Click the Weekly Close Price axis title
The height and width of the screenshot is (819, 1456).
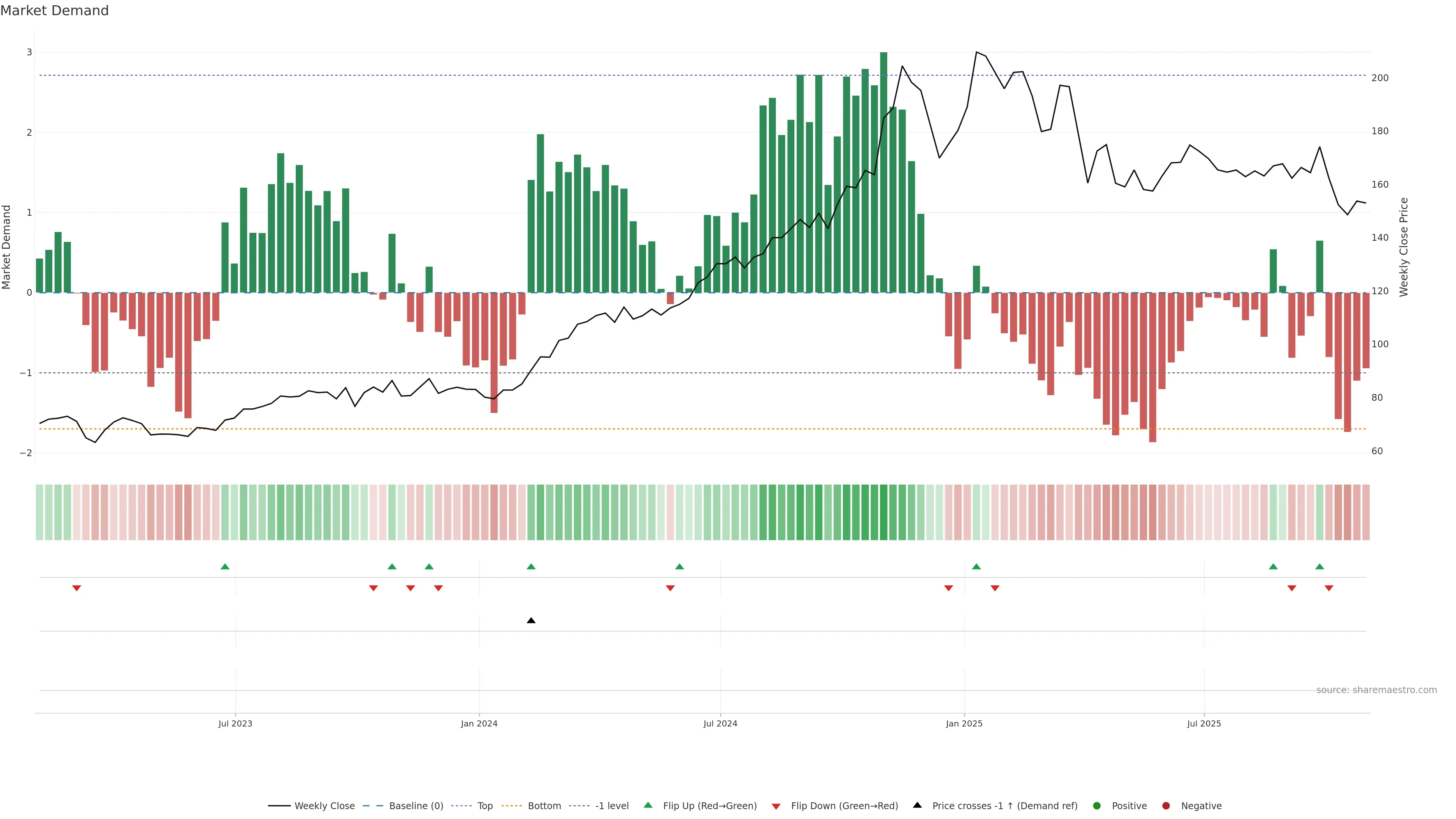(x=1403, y=247)
